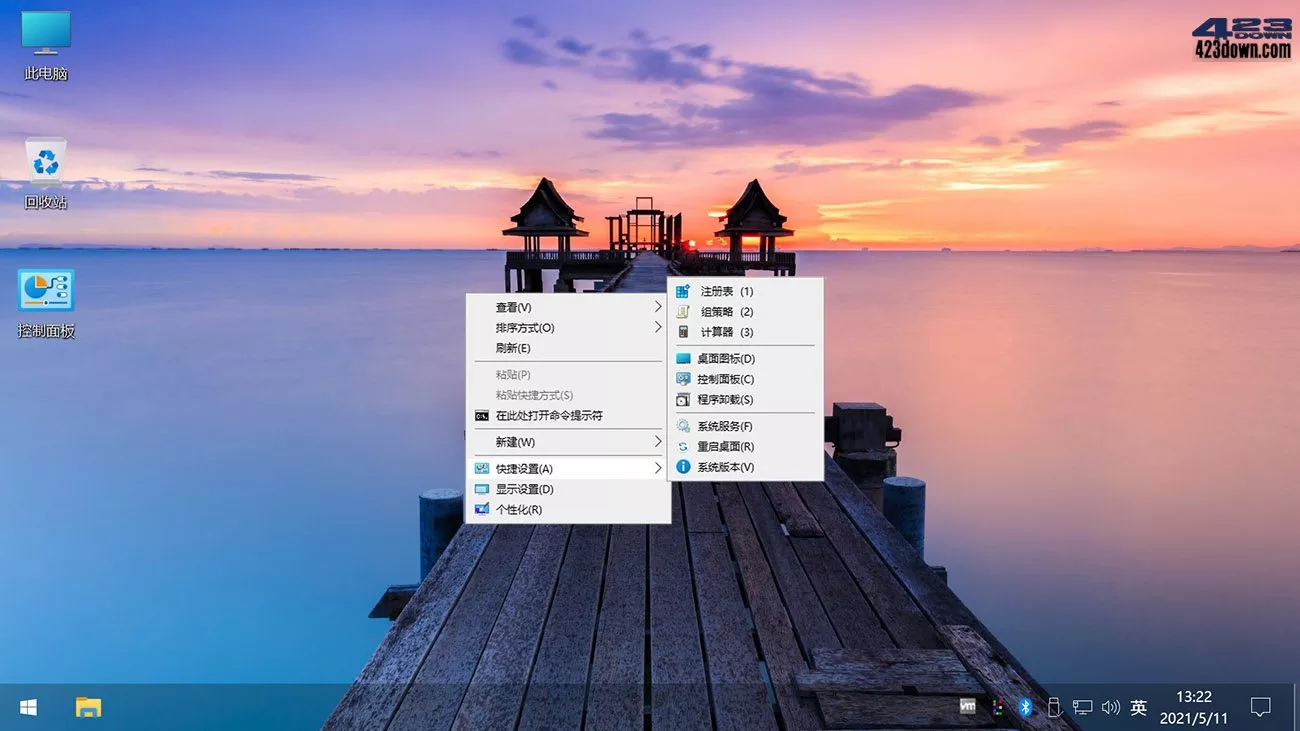Click the VMware tray icon
The image size is (1300, 731).
[x=967, y=707]
